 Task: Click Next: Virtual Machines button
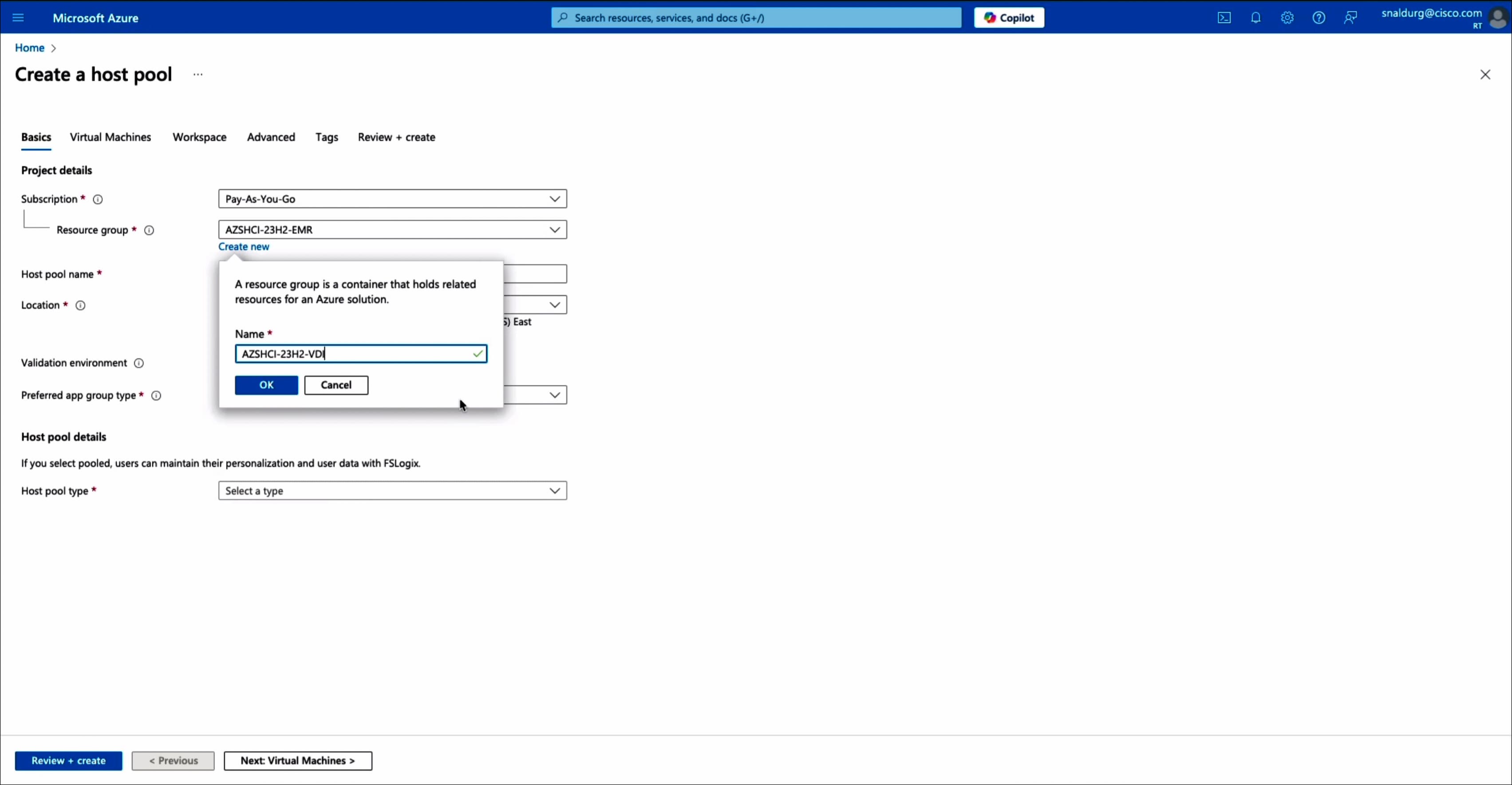298,760
